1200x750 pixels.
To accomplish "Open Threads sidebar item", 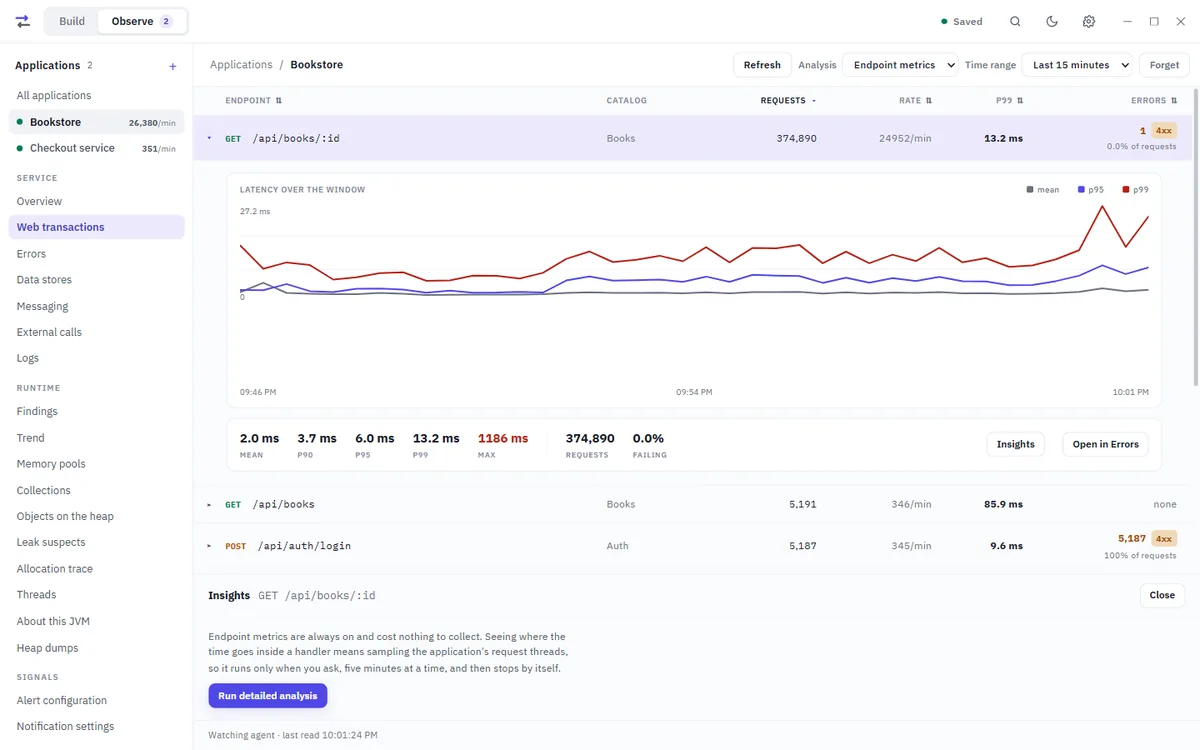I will click(x=96, y=595).
